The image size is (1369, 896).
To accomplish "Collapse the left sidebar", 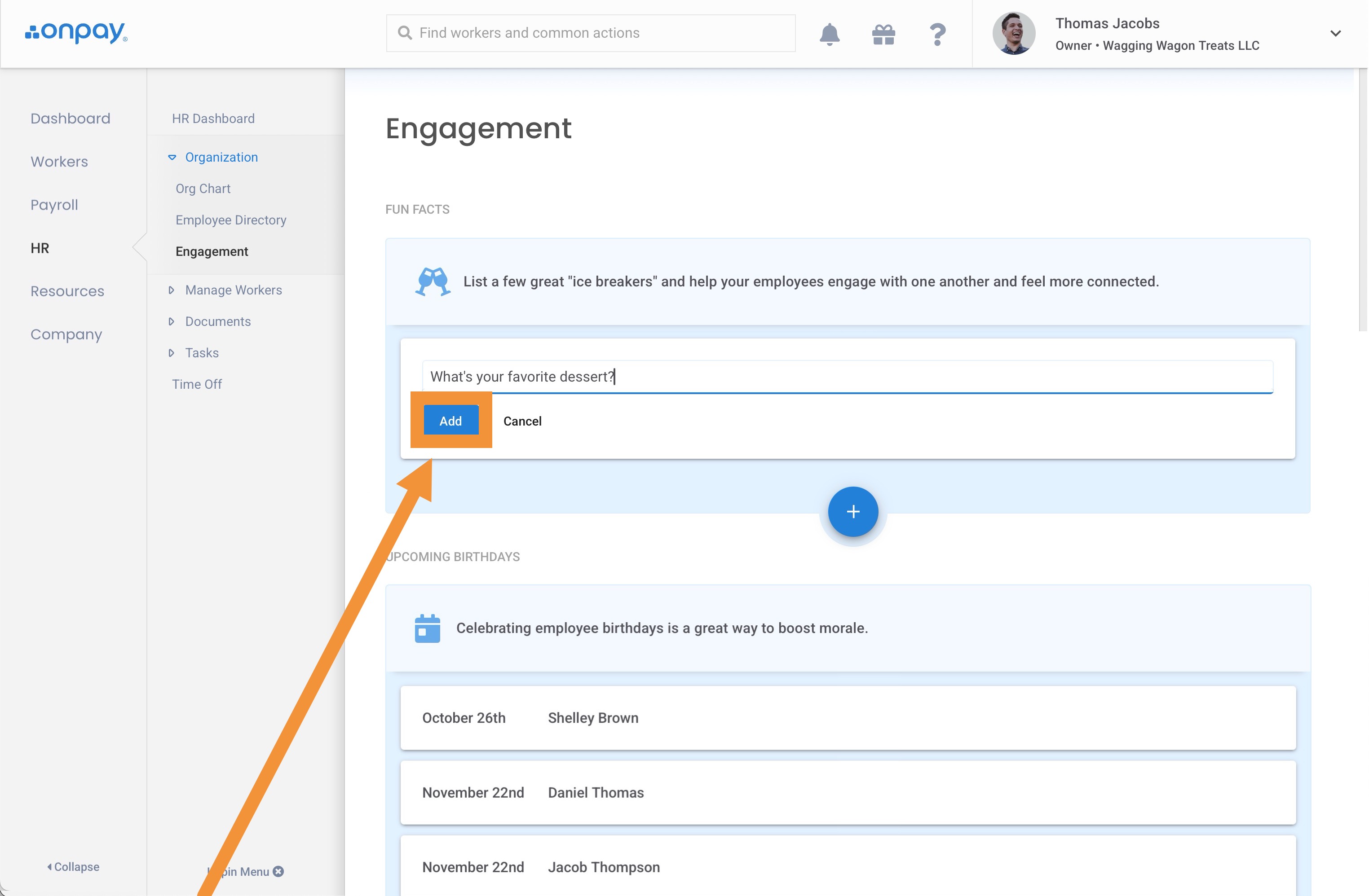I will (x=73, y=867).
